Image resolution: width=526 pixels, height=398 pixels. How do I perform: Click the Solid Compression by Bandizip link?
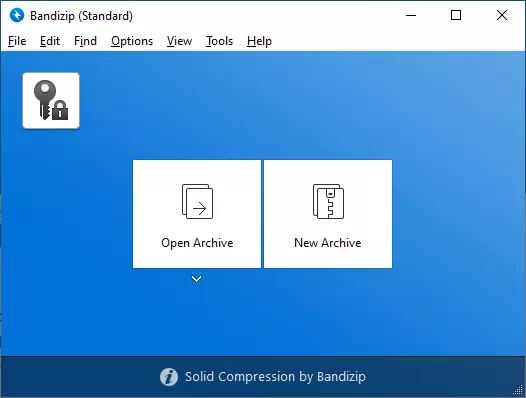pos(275,377)
